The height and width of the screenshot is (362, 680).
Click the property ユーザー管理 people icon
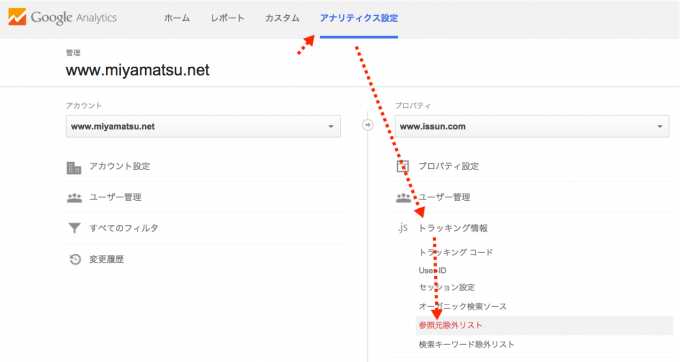[x=403, y=198]
